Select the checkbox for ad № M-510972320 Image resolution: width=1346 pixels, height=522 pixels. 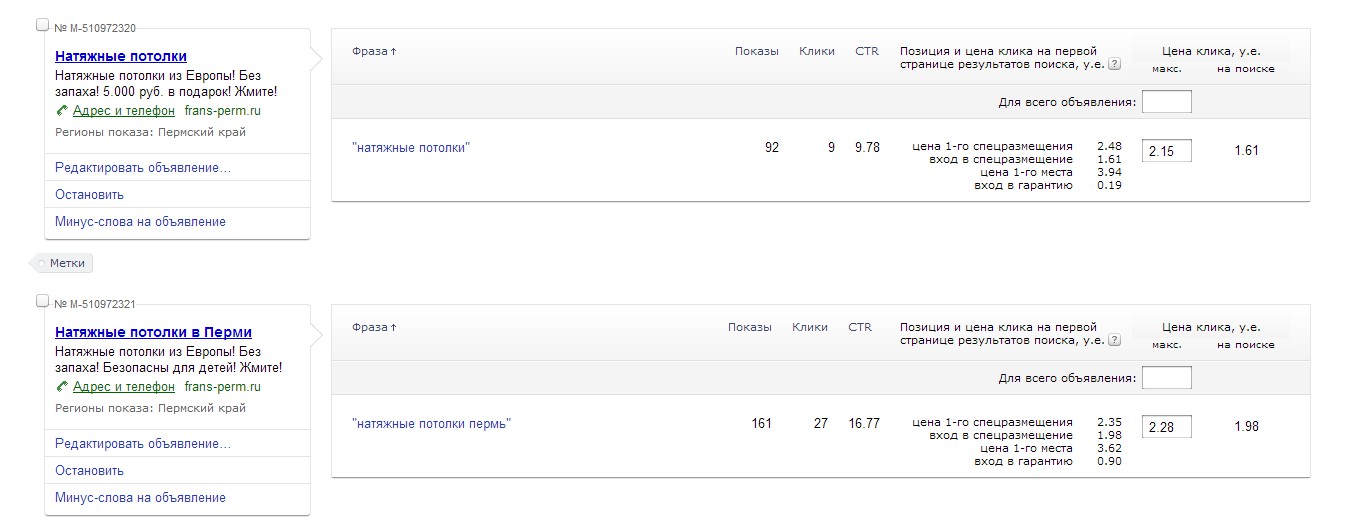coord(42,25)
